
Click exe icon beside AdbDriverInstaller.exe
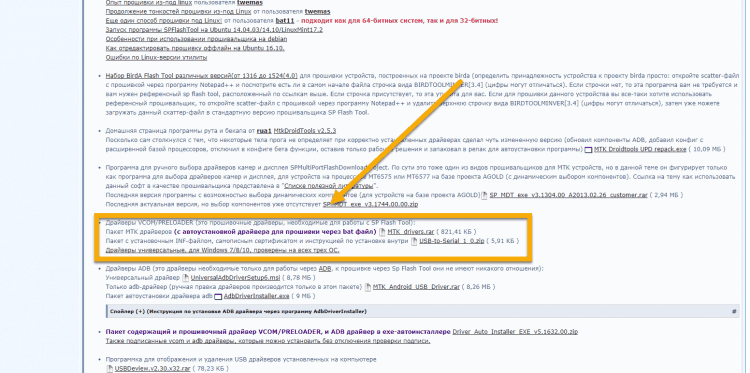pos(218,296)
